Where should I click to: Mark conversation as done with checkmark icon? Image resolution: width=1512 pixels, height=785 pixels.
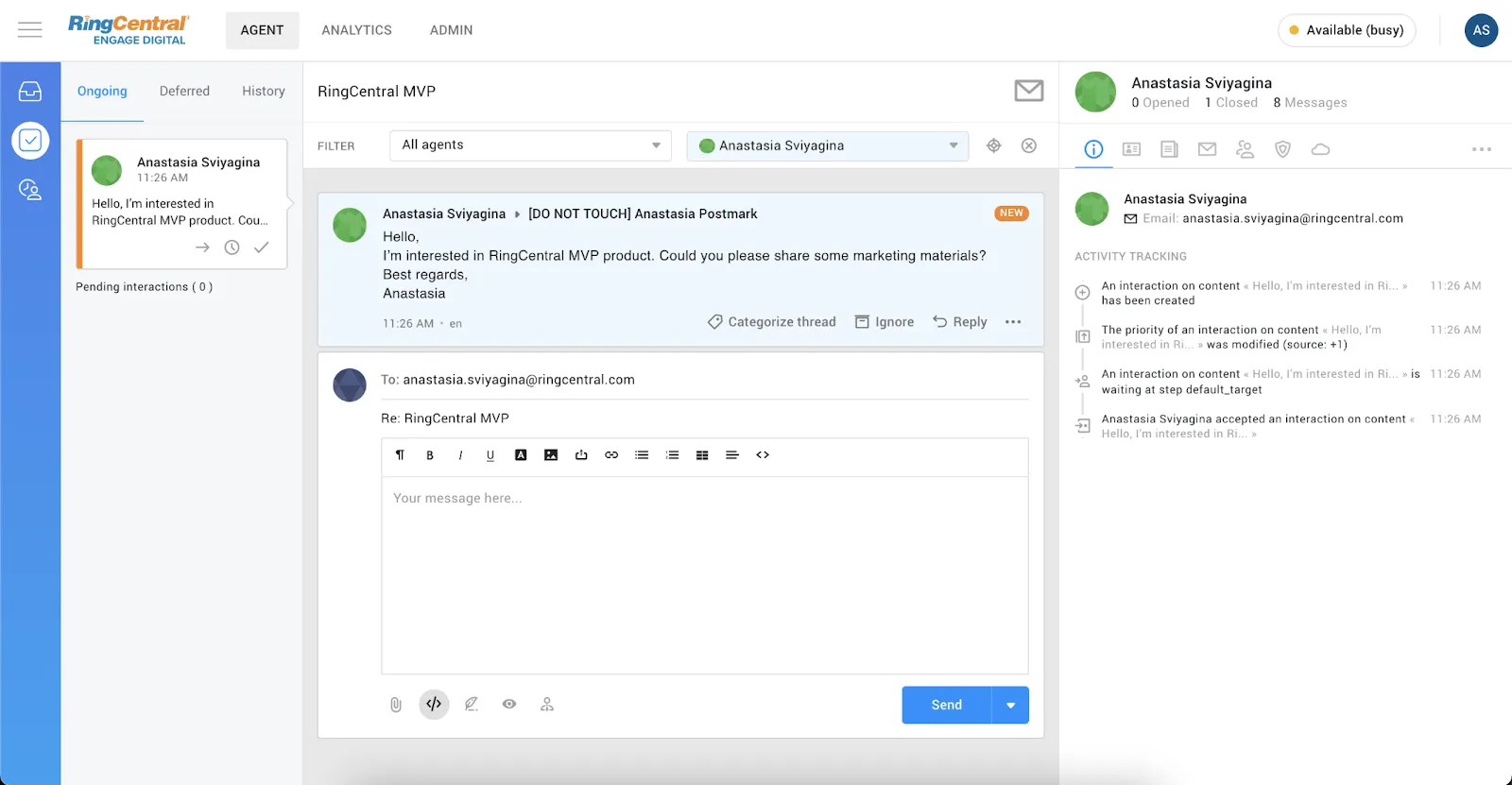tap(262, 247)
